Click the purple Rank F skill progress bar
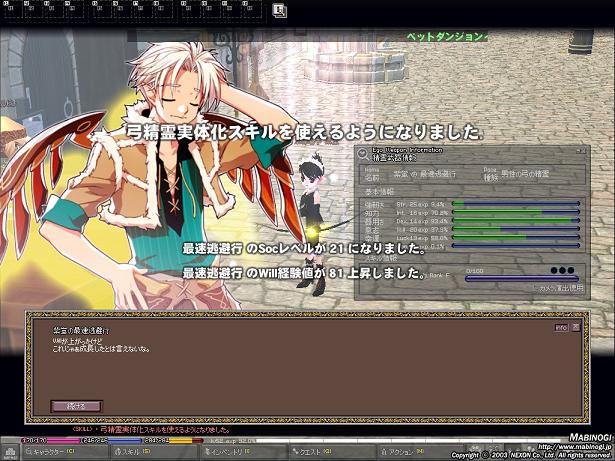615x461 pixels. (522, 279)
